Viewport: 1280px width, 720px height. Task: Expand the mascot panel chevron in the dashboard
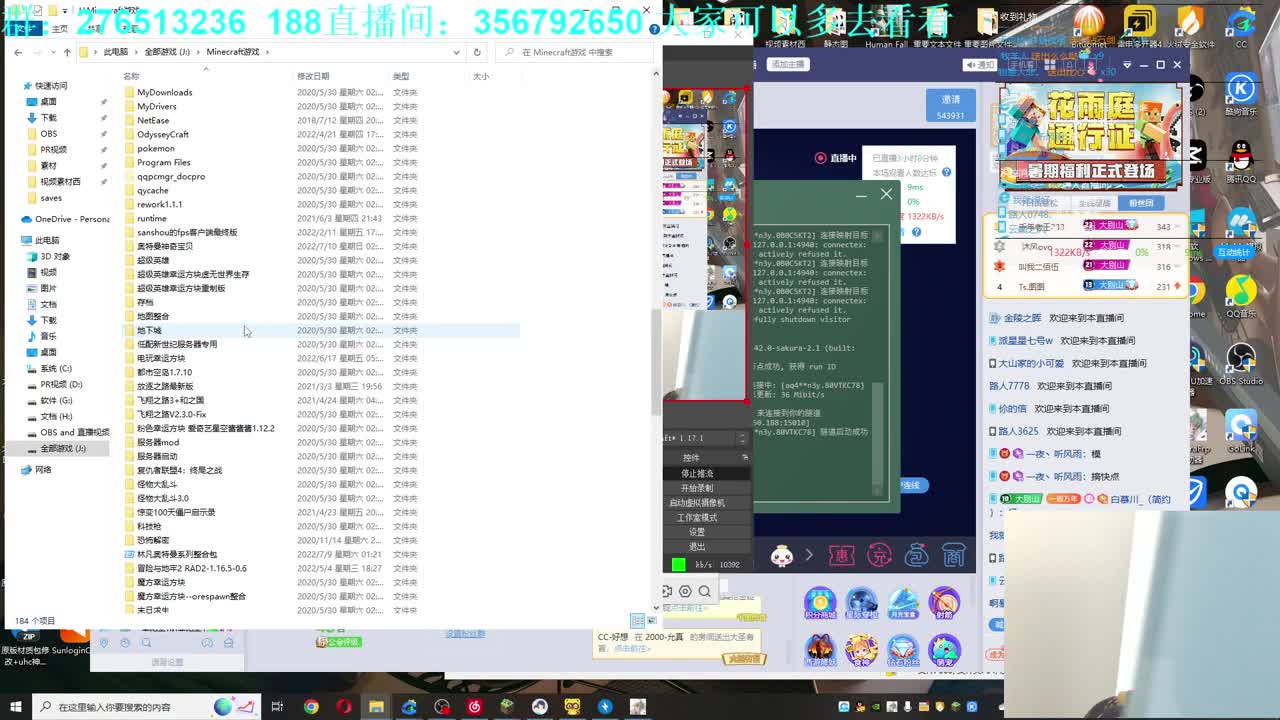809,554
